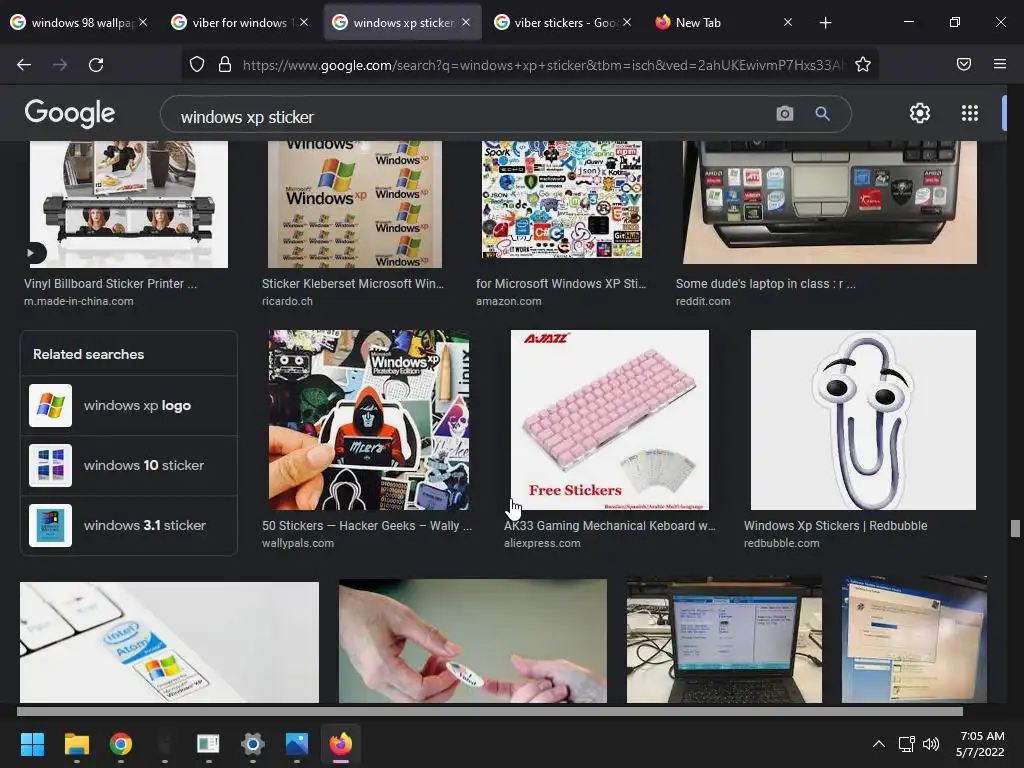
Task: Open the Photos app in the taskbar
Action: [x=296, y=744]
